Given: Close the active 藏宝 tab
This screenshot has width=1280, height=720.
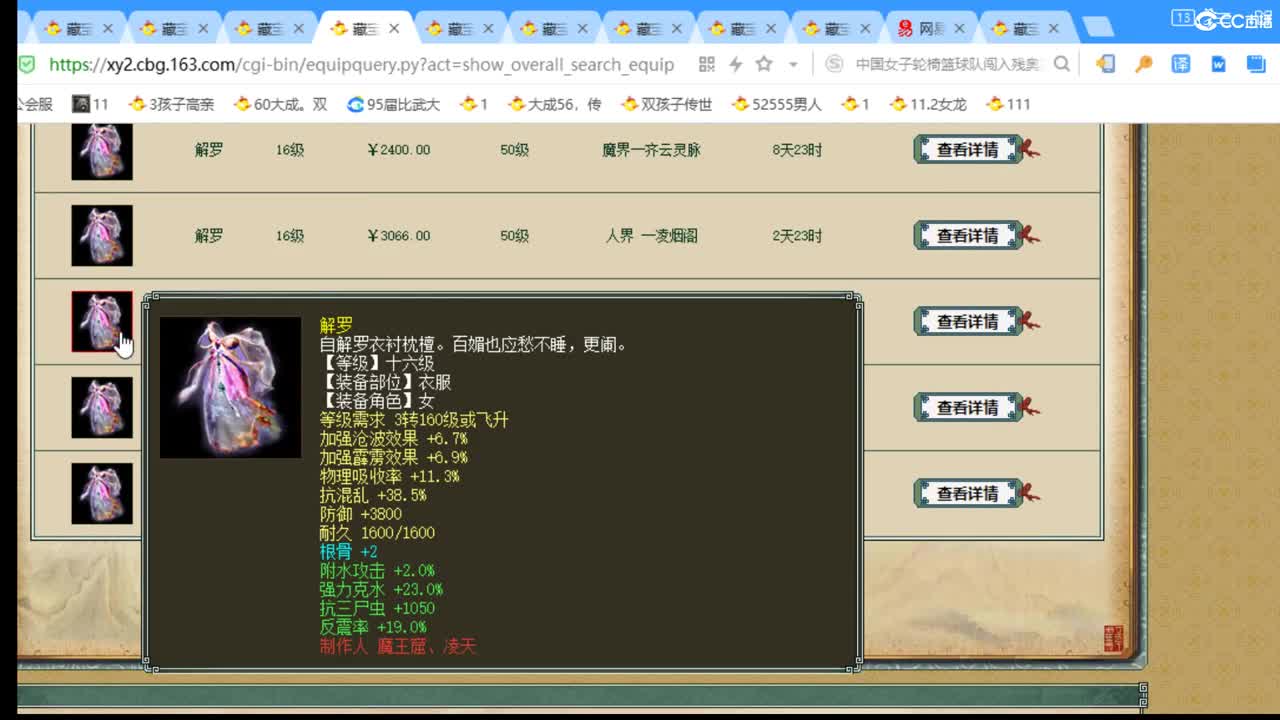Looking at the screenshot, I should click(x=394, y=29).
